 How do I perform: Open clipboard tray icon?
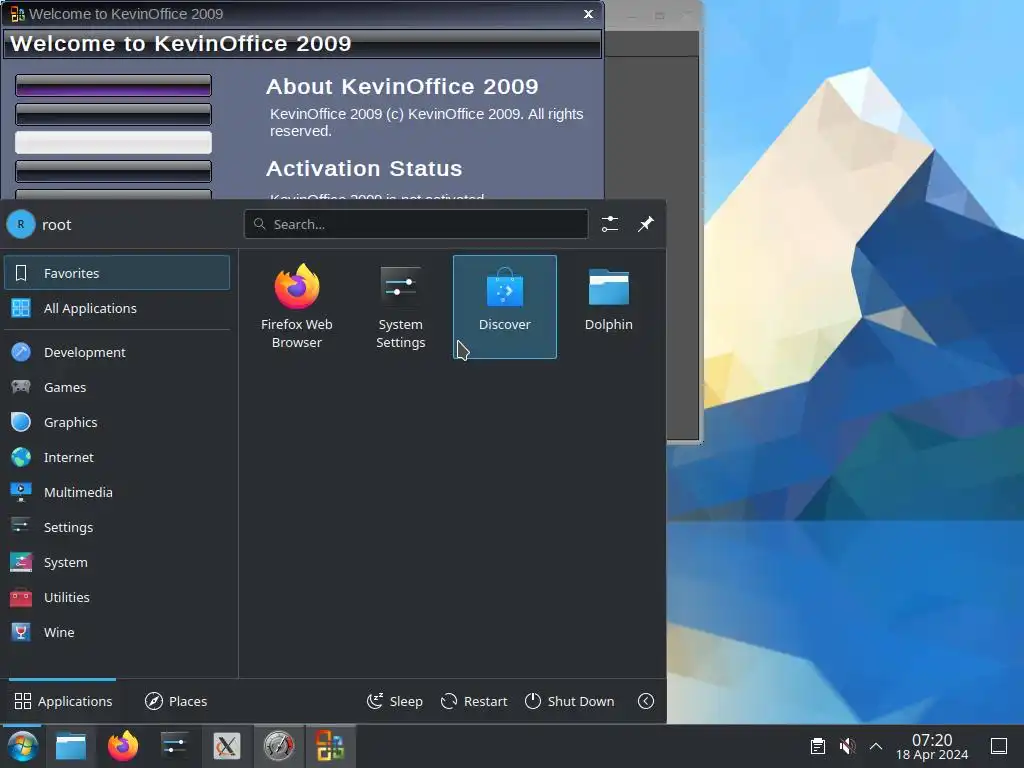click(x=818, y=746)
